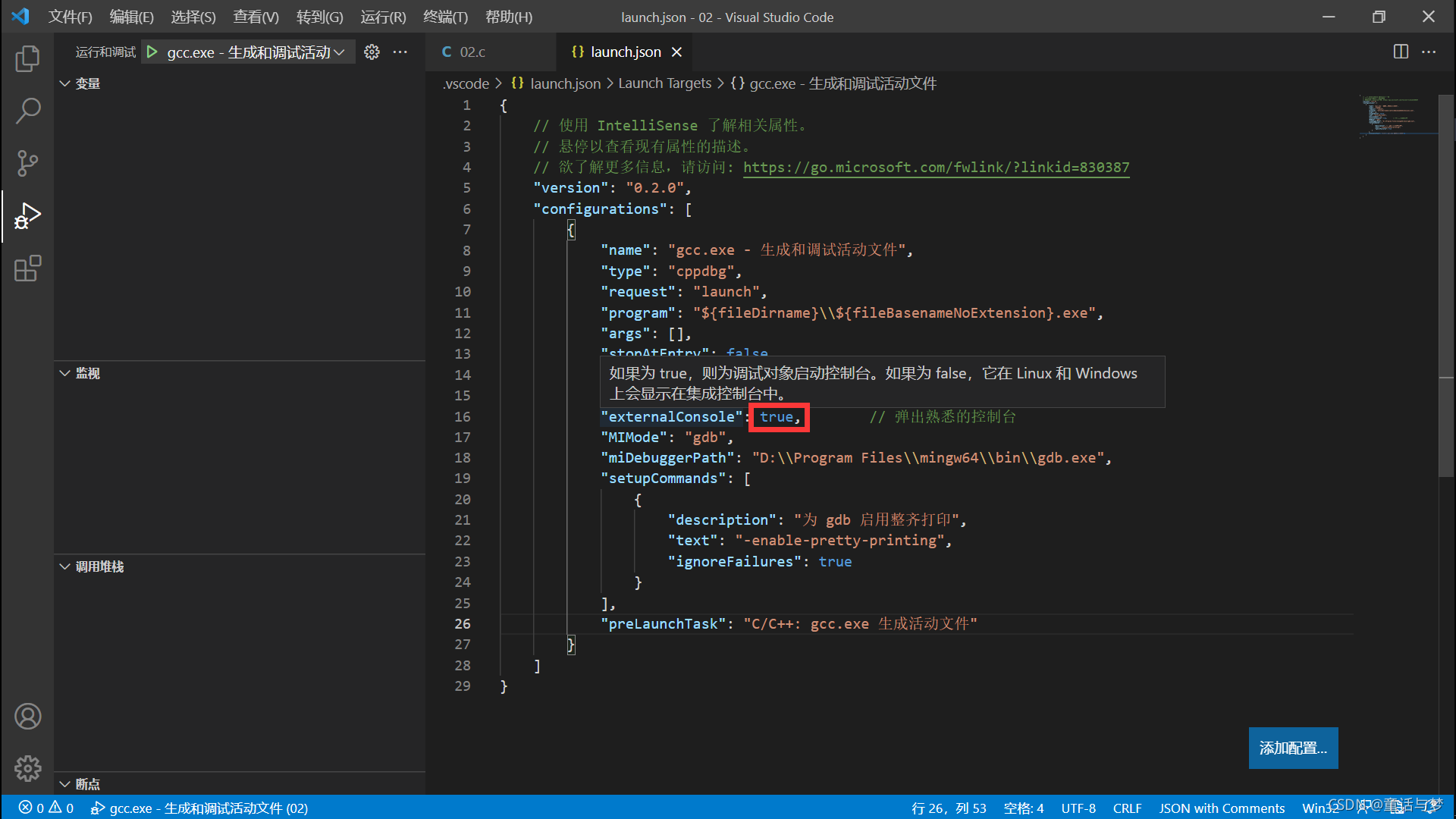Open the 帮助(H) menu

pos(508,17)
